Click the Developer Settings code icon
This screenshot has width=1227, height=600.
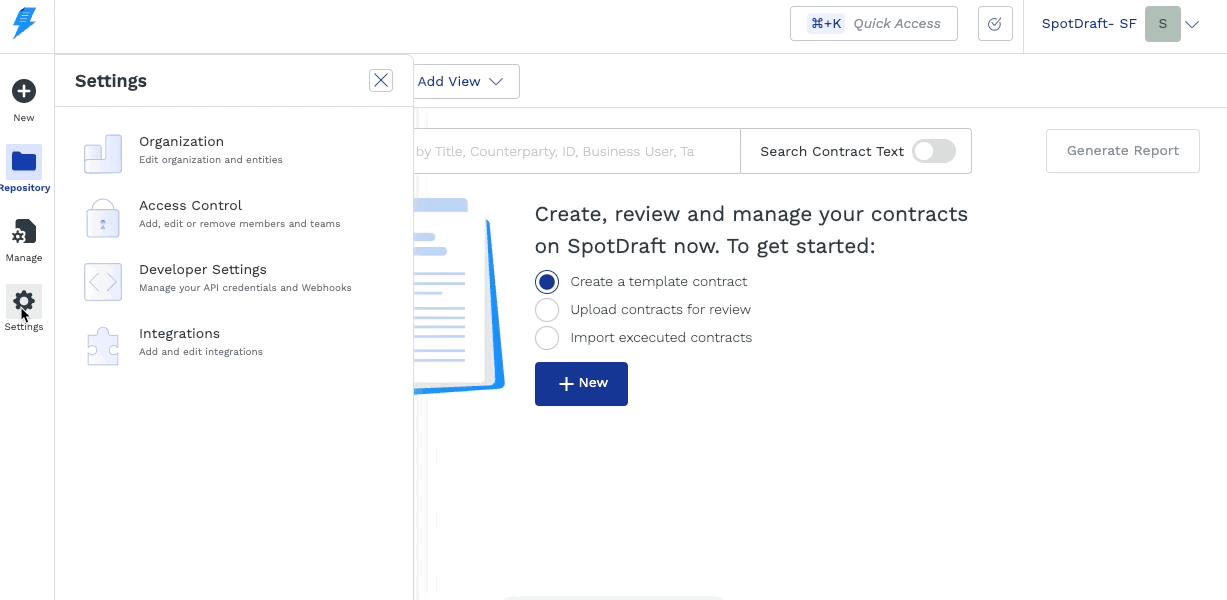pos(103,281)
